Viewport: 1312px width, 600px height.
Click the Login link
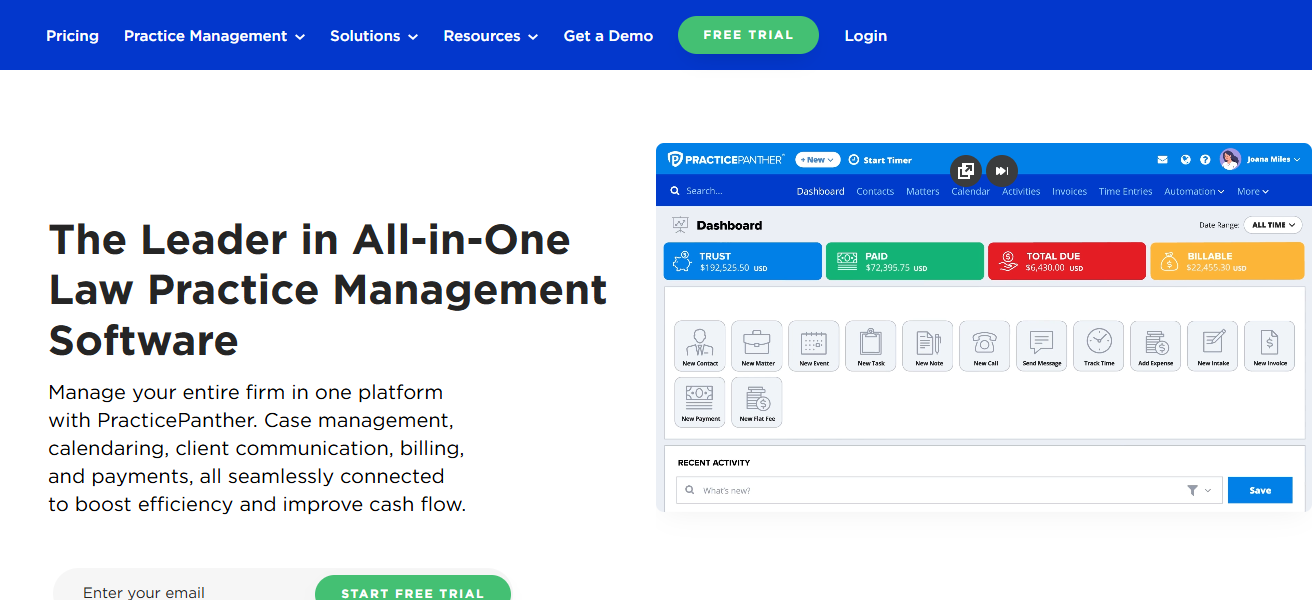pyautogui.click(x=866, y=36)
